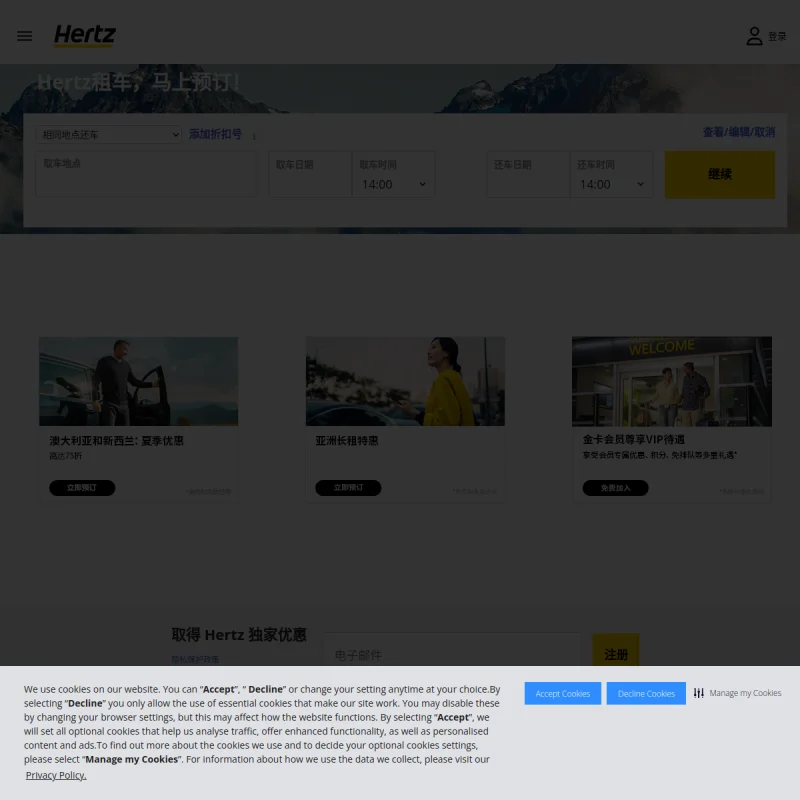
Task: Click the 亚洲长租特惠 heading
Action: pyautogui.click(x=347, y=441)
